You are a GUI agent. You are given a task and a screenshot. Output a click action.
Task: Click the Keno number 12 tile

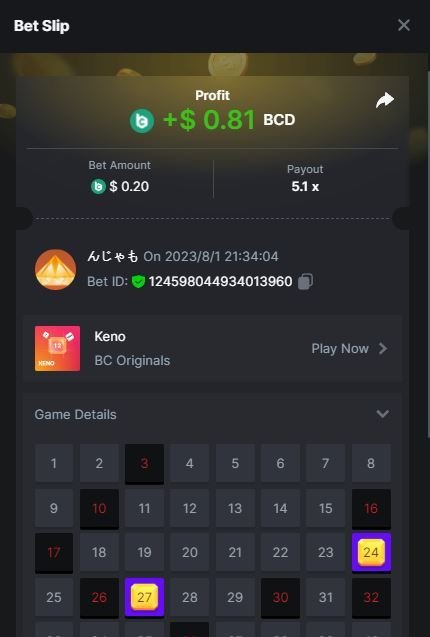[x=190, y=508]
